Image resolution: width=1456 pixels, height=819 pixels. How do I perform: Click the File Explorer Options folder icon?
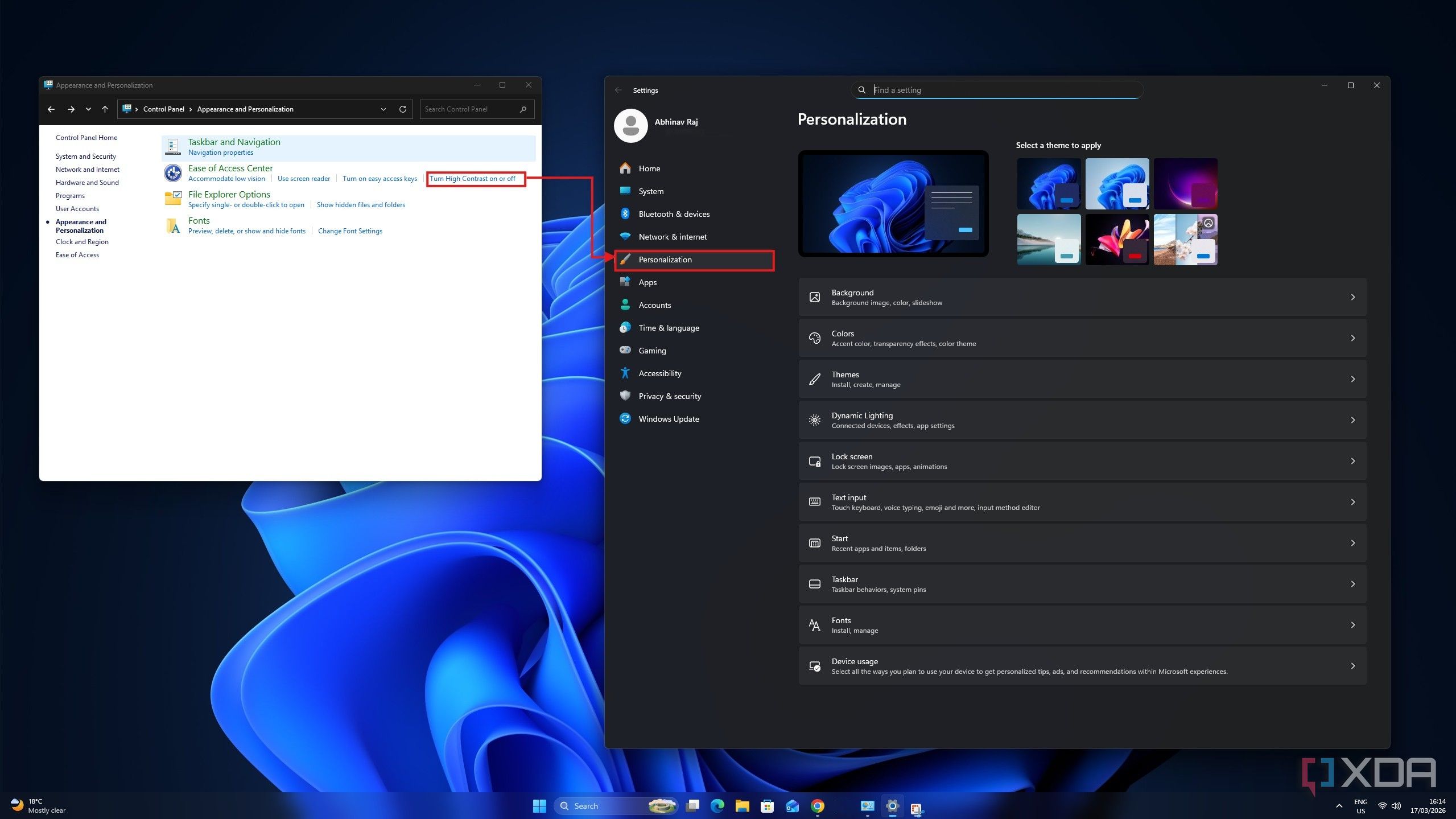coord(173,198)
